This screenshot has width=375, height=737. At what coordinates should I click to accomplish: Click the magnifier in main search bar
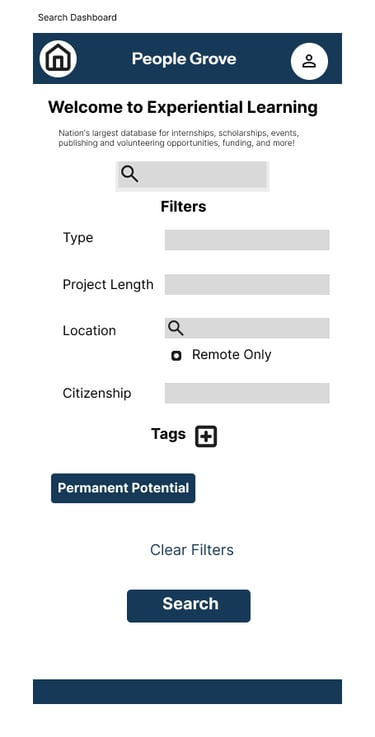[x=129, y=174]
